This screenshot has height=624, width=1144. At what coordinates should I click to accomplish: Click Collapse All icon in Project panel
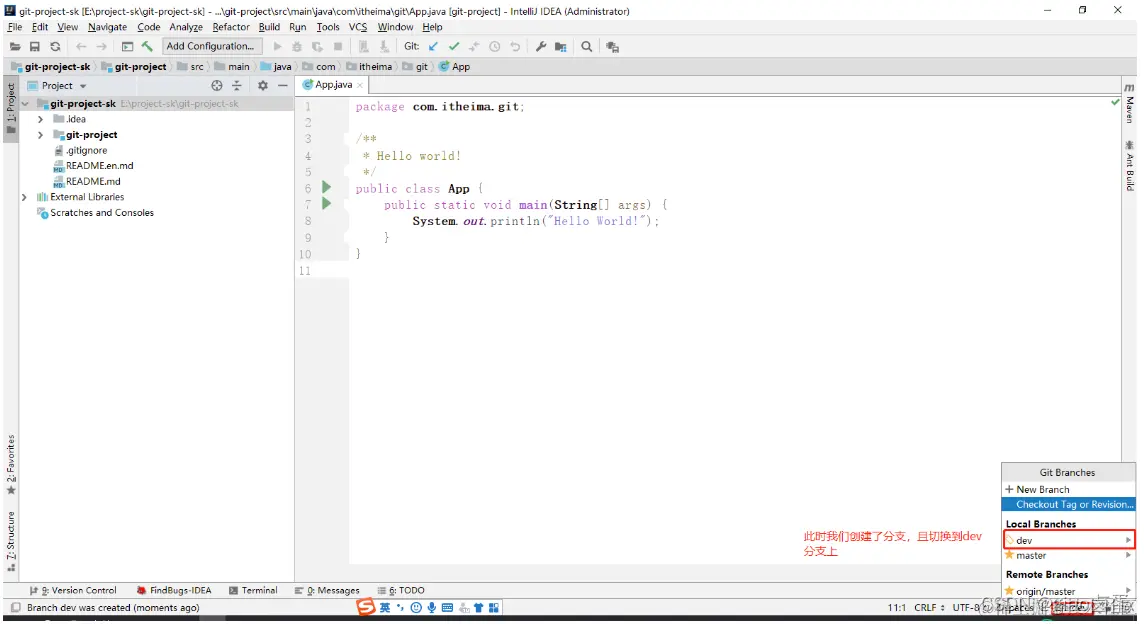[236, 85]
